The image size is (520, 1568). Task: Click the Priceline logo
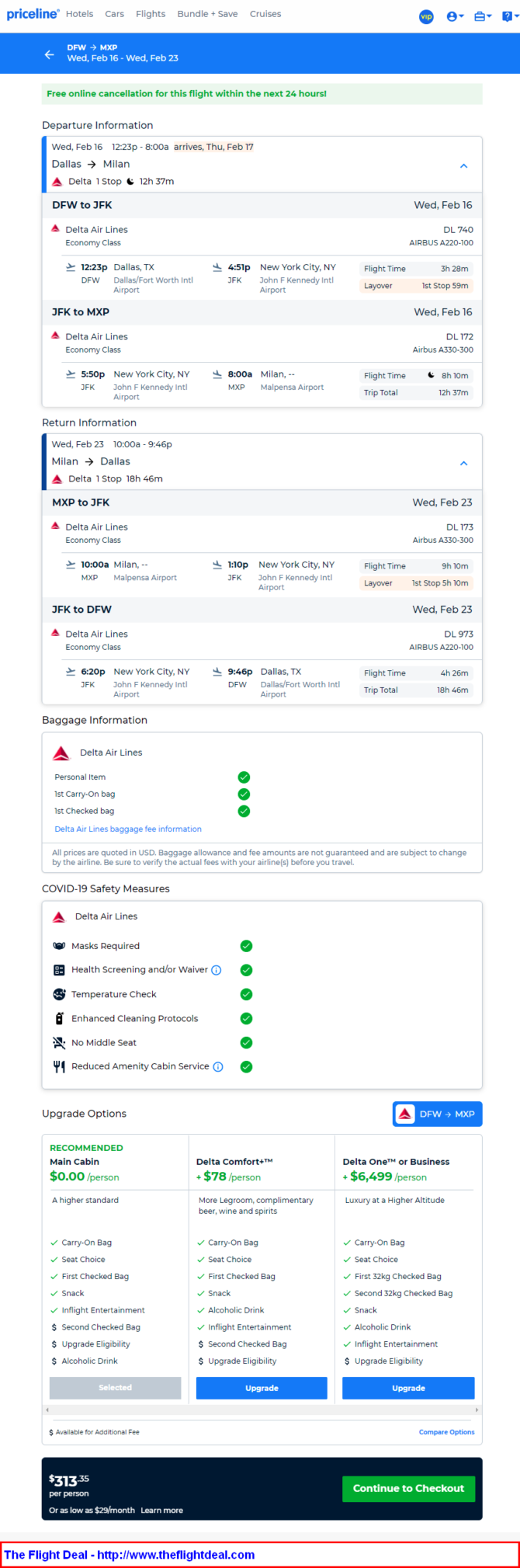(33, 14)
